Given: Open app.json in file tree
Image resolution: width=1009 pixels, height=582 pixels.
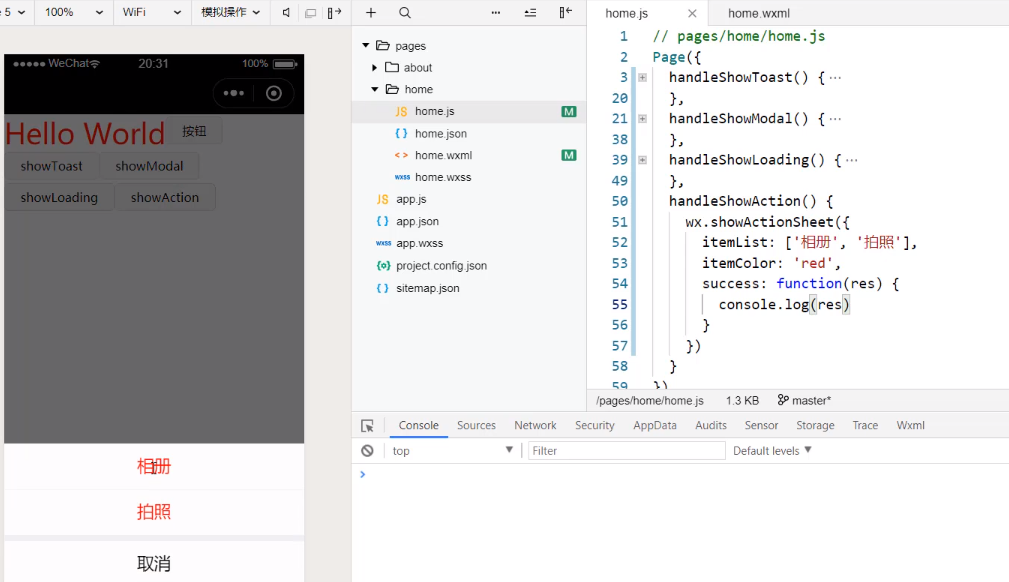Looking at the screenshot, I should click(x=417, y=221).
